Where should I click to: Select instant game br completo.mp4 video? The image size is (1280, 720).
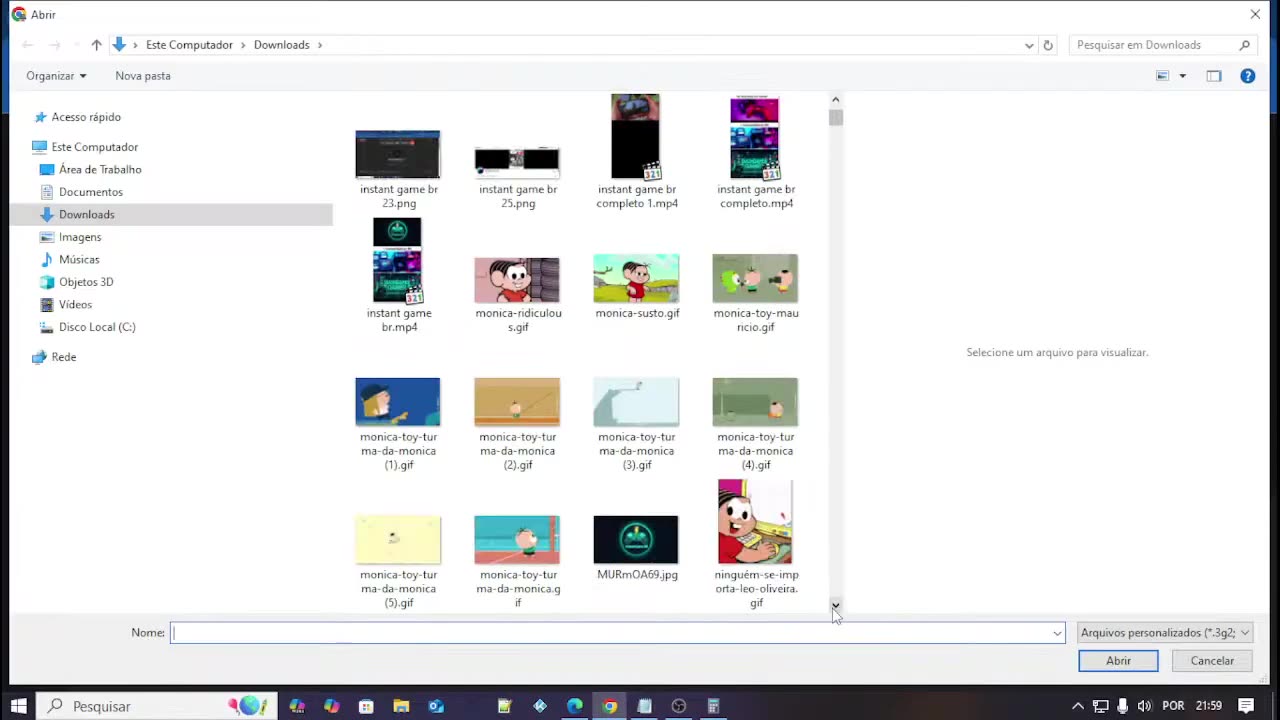coord(755,152)
